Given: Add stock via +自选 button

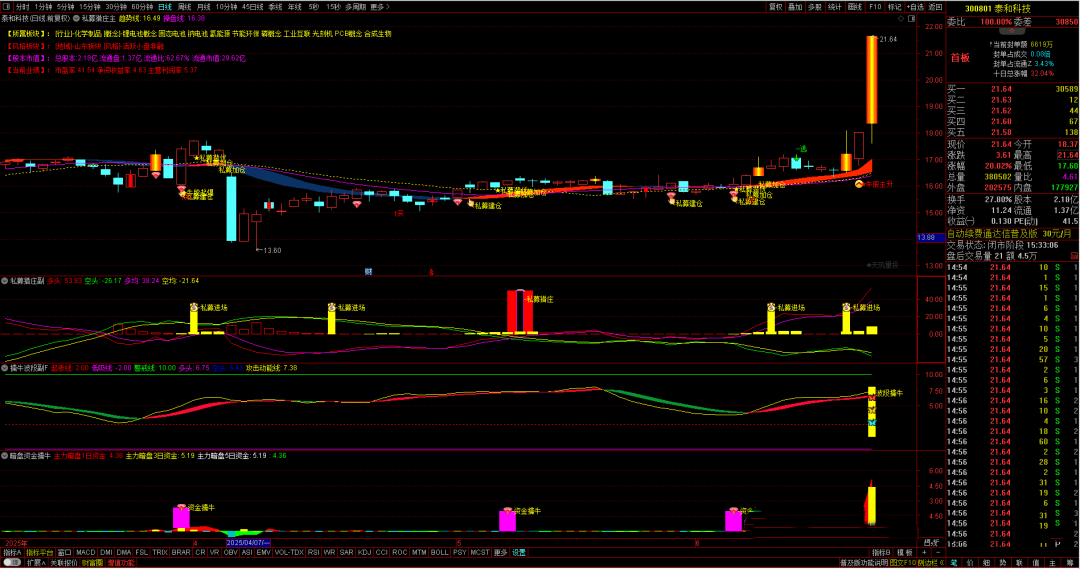Looking at the screenshot, I should pyautogui.click(x=916, y=6).
